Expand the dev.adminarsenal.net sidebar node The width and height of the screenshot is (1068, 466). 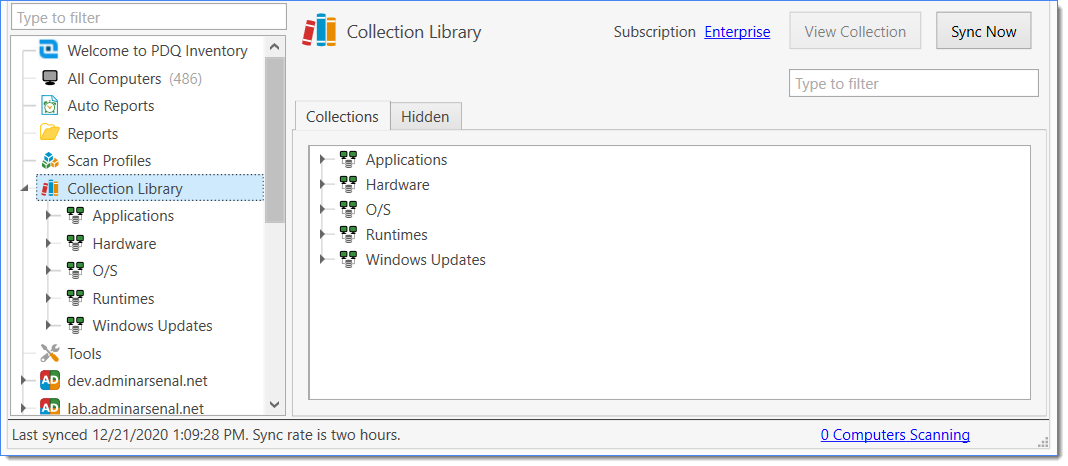click(x=23, y=381)
